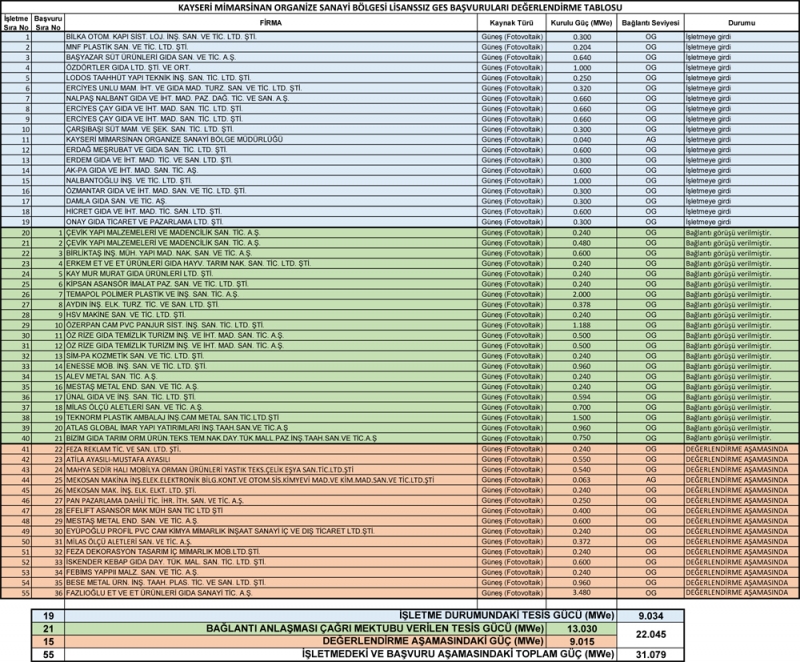The height and width of the screenshot is (662, 800).
Task: Click the firm name 'MNF PLASTİK SAN. VE TİC. LTD. ŞTİ.'
Action: coord(128,47)
